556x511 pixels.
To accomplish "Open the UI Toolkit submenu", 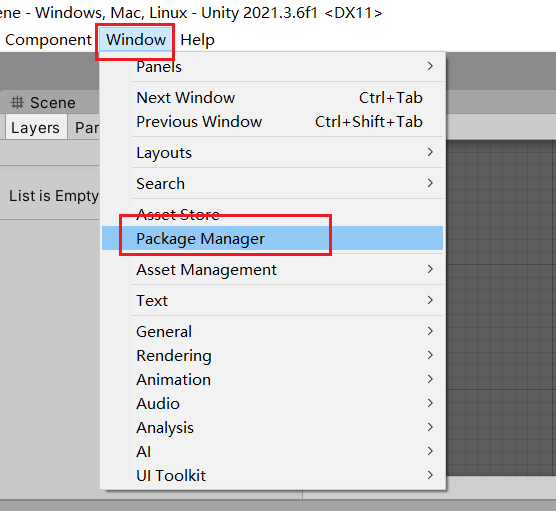I will pyautogui.click(x=272, y=476).
